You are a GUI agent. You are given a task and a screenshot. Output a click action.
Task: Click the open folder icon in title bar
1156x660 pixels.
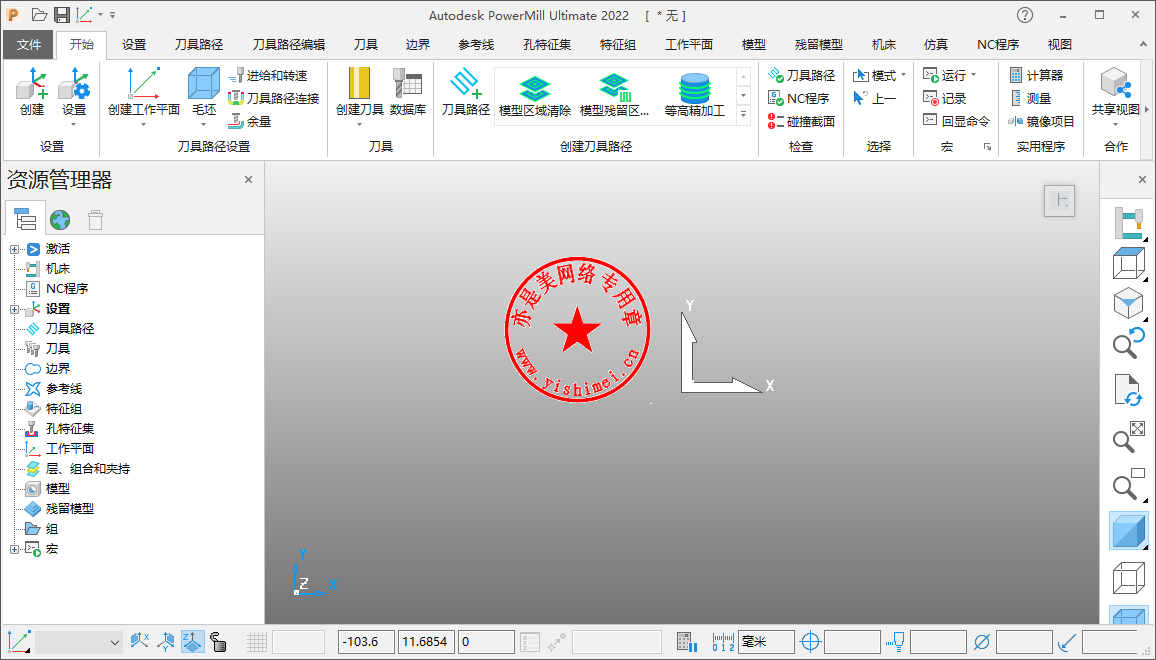[40, 15]
